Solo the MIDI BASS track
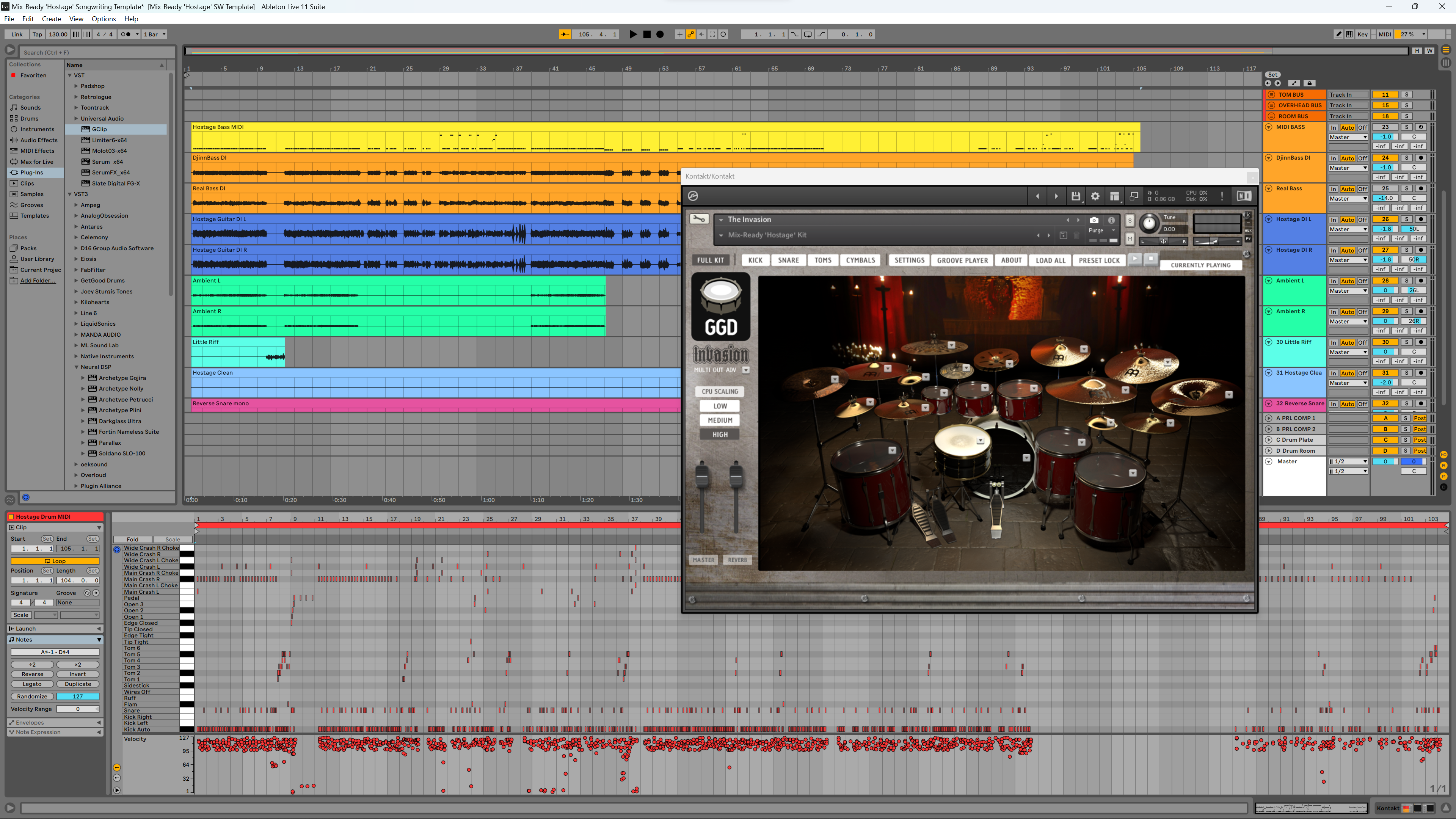1456x819 pixels. click(1406, 127)
